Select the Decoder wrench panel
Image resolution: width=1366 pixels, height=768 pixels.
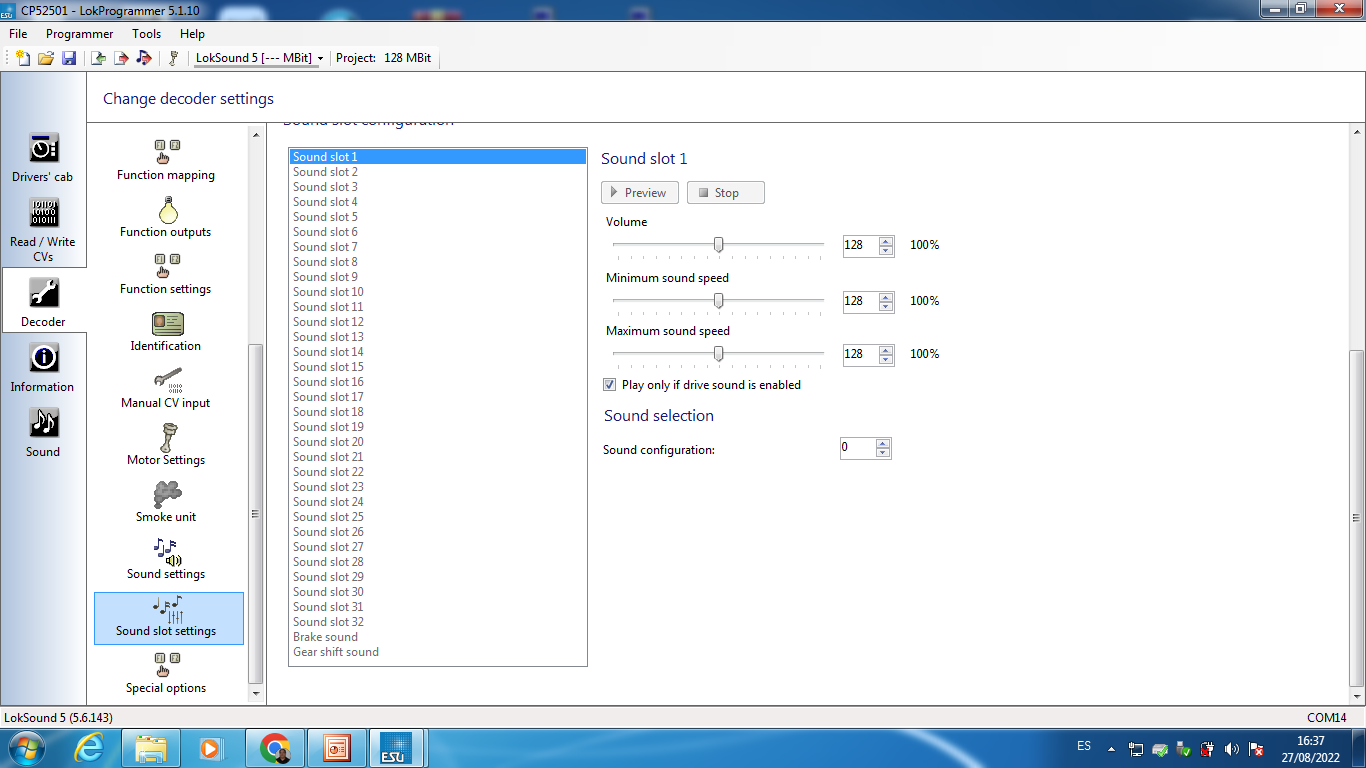pos(43,302)
